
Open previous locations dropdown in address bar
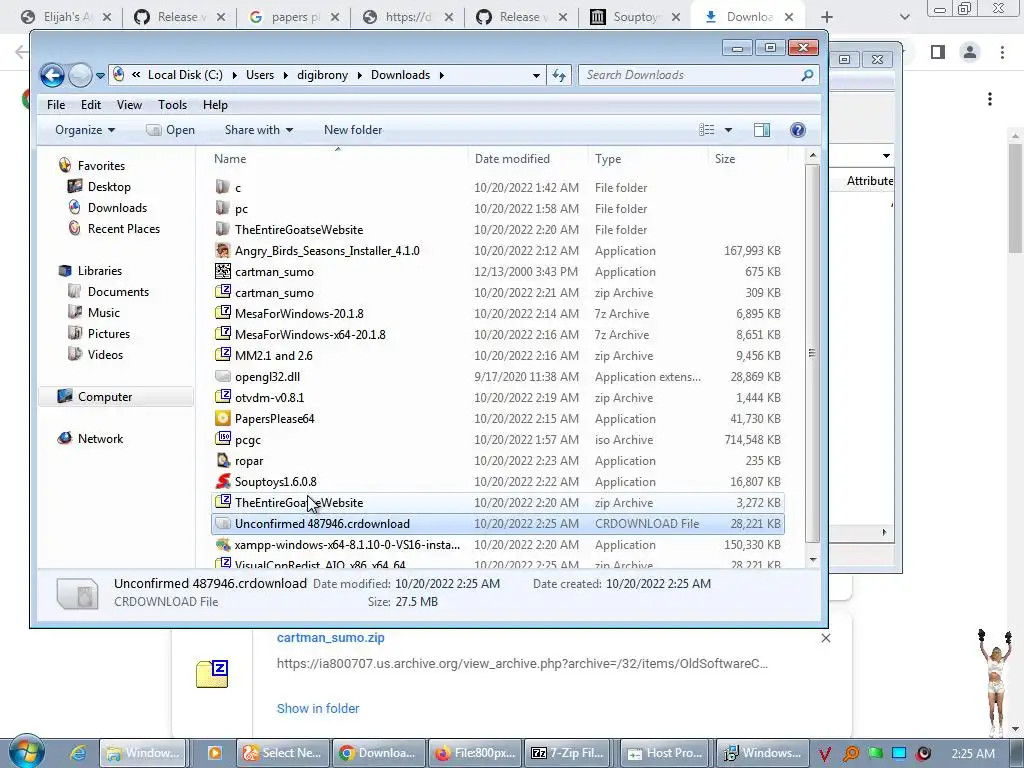point(536,75)
